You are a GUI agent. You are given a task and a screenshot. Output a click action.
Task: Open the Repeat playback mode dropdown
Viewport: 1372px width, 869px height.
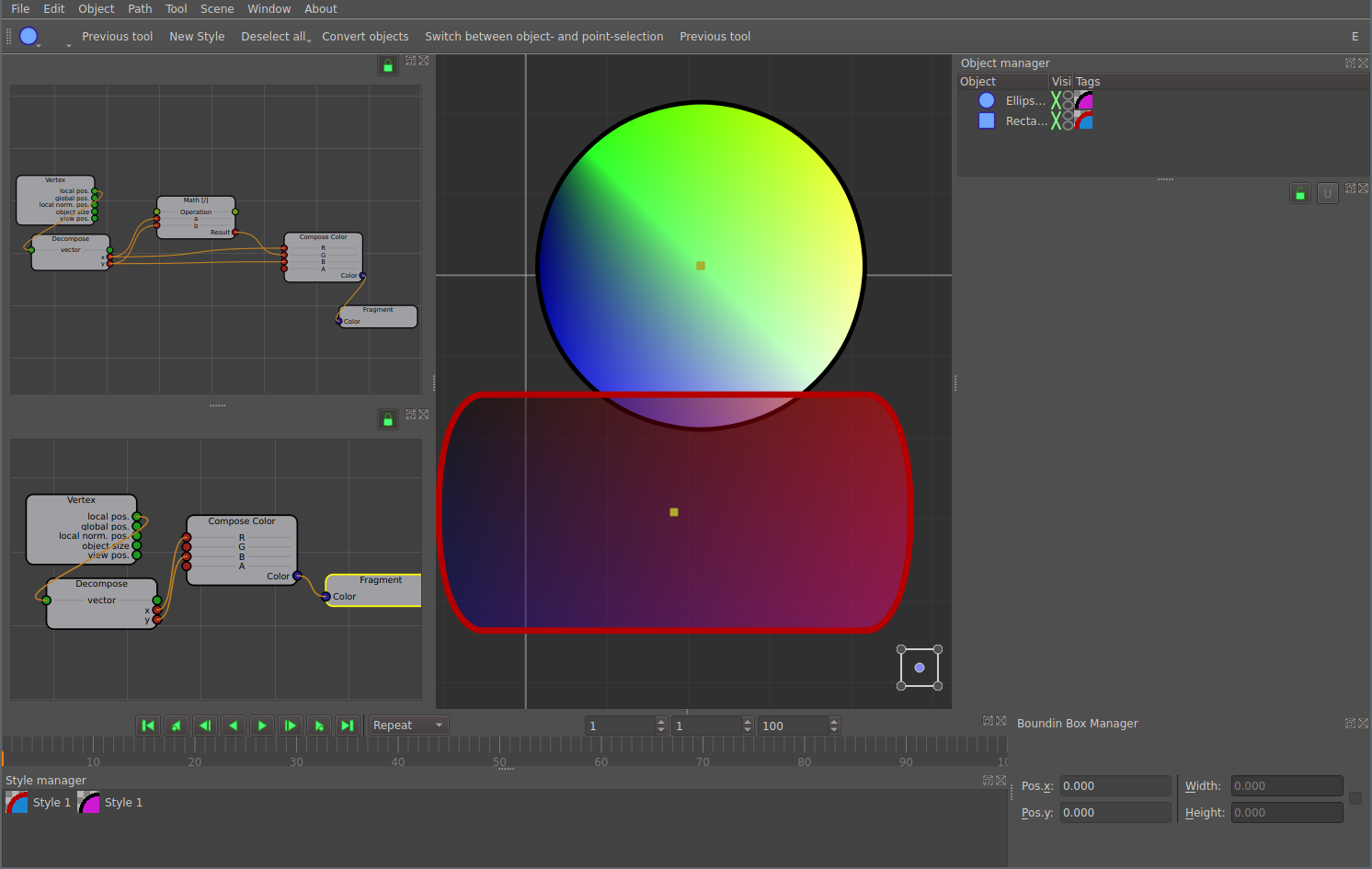(408, 726)
